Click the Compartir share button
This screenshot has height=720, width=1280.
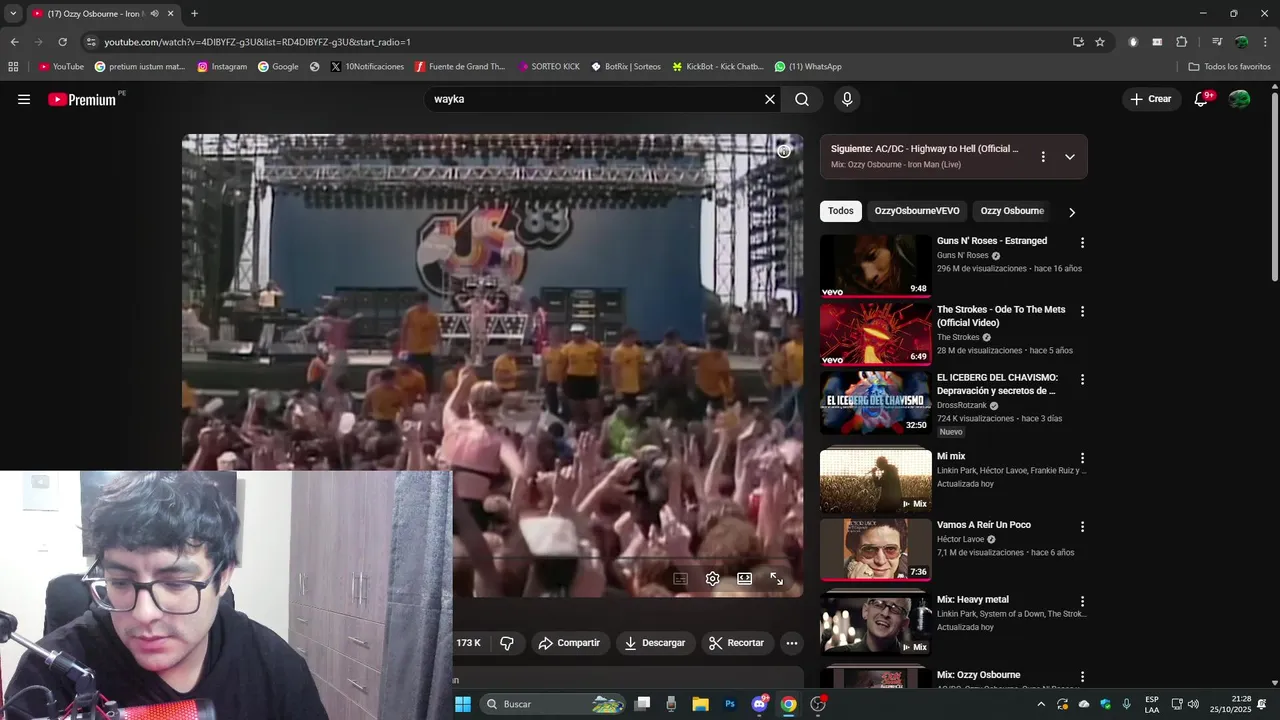[x=570, y=643]
